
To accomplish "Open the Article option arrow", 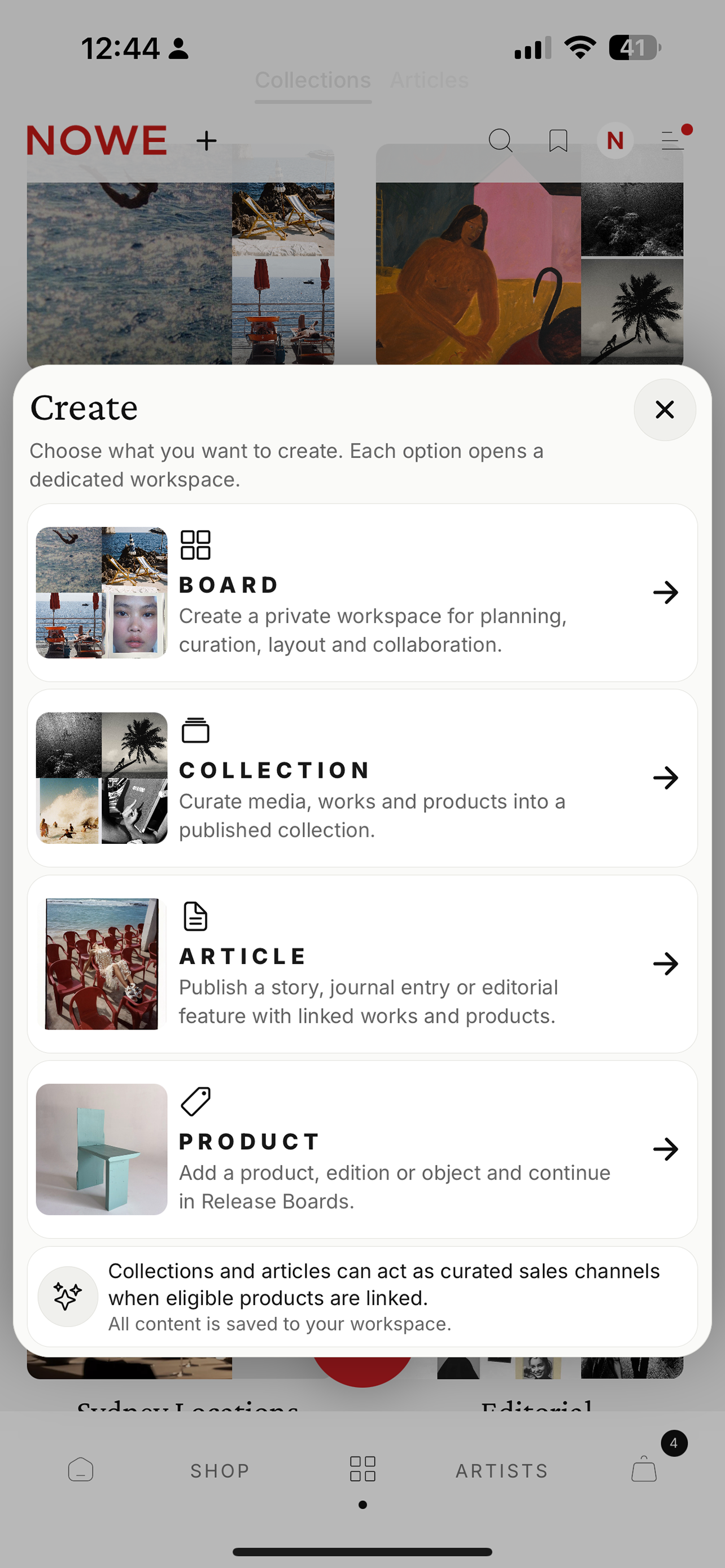I will 665,963.
